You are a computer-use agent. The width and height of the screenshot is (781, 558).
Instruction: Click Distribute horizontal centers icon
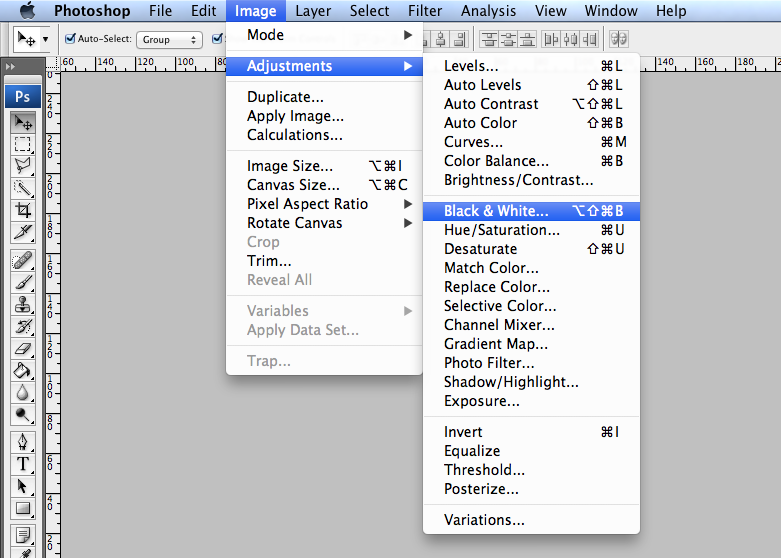pyautogui.click(x=570, y=39)
